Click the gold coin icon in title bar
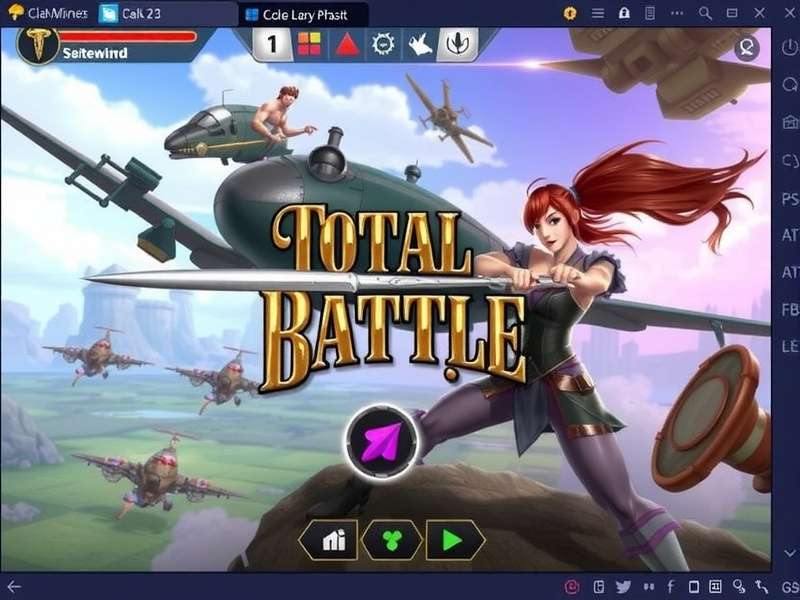 [x=570, y=13]
